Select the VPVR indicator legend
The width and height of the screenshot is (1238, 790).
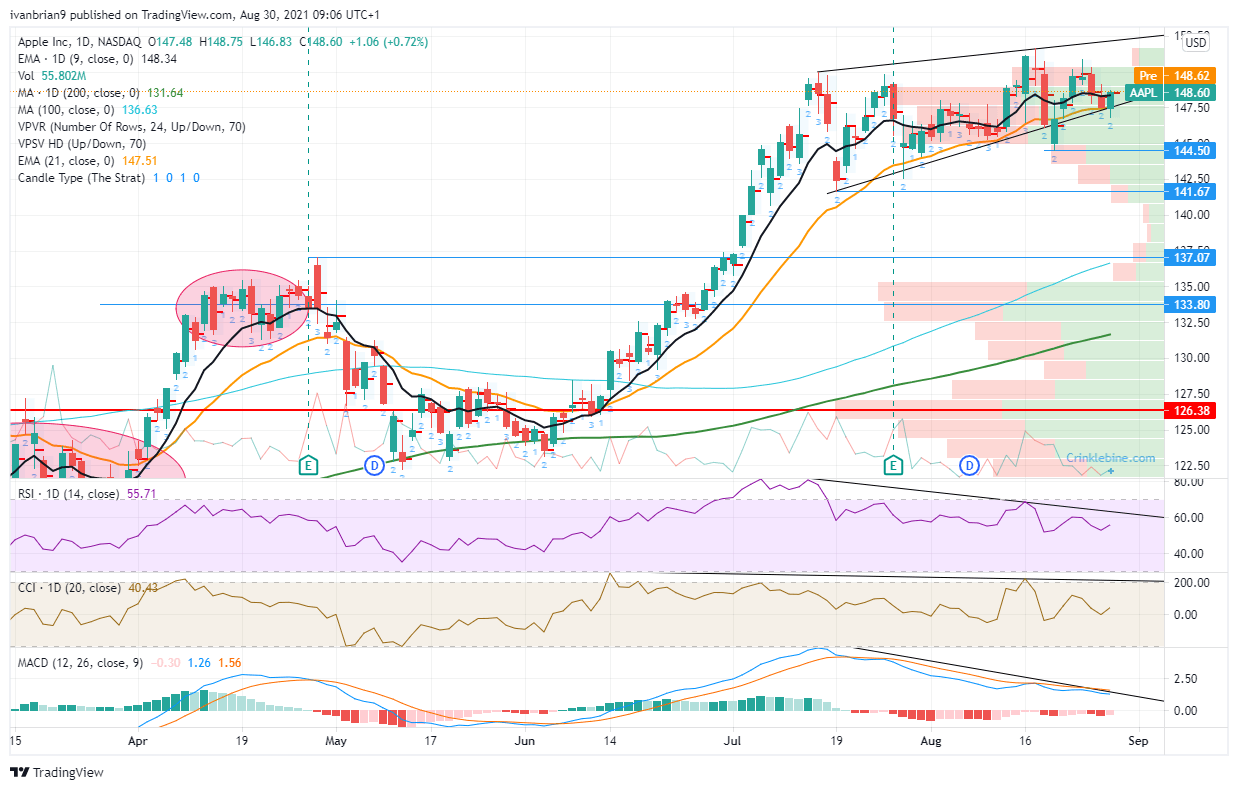pyautogui.click(x=131, y=127)
